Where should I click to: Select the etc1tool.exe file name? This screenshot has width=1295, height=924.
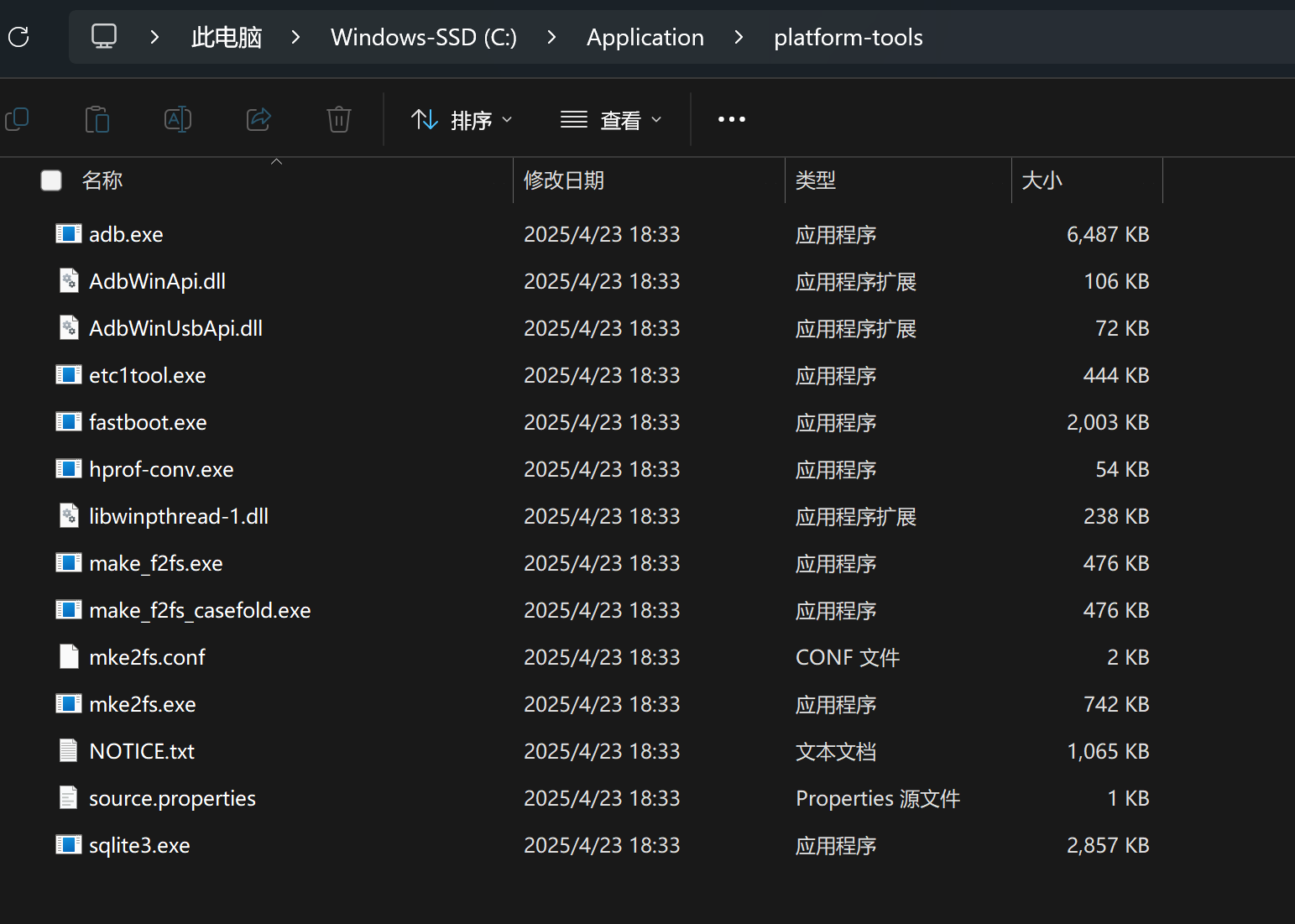(x=148, y=375)
